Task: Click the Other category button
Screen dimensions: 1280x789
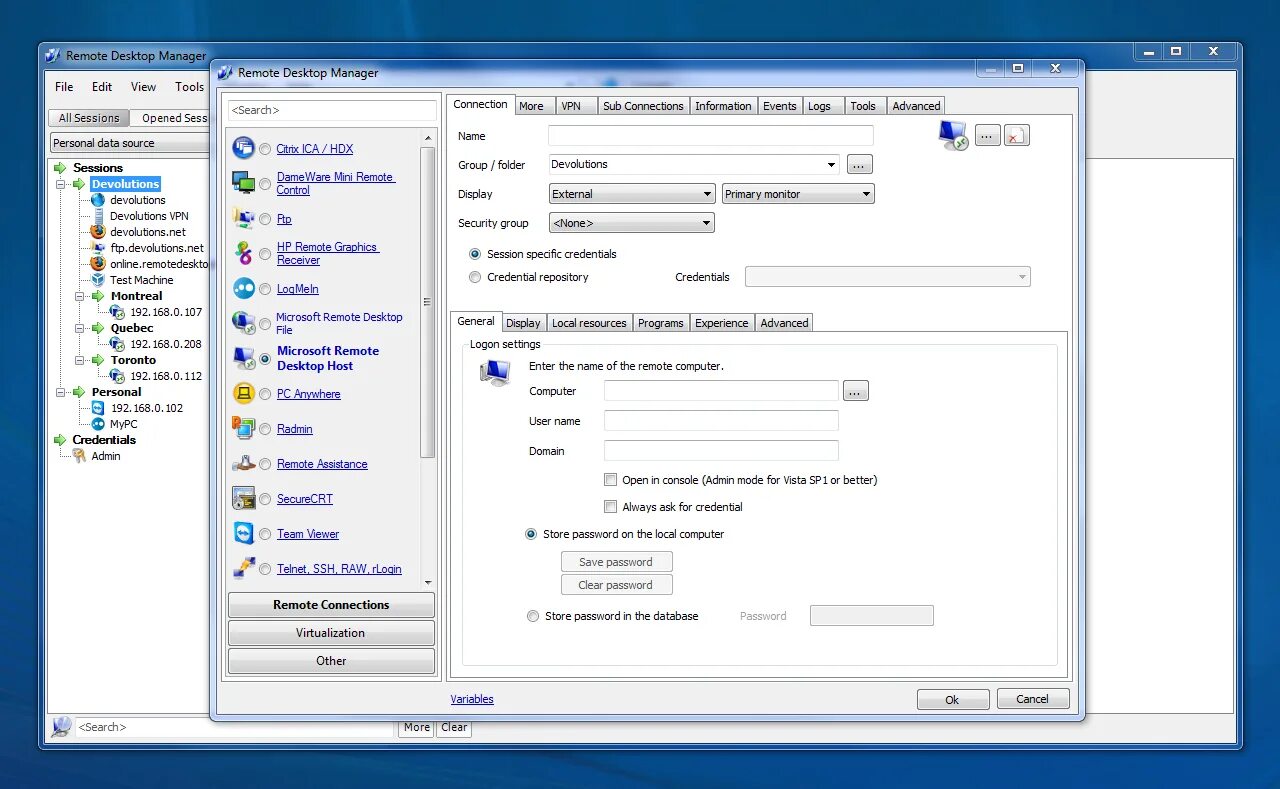Action: click(331, 661)
